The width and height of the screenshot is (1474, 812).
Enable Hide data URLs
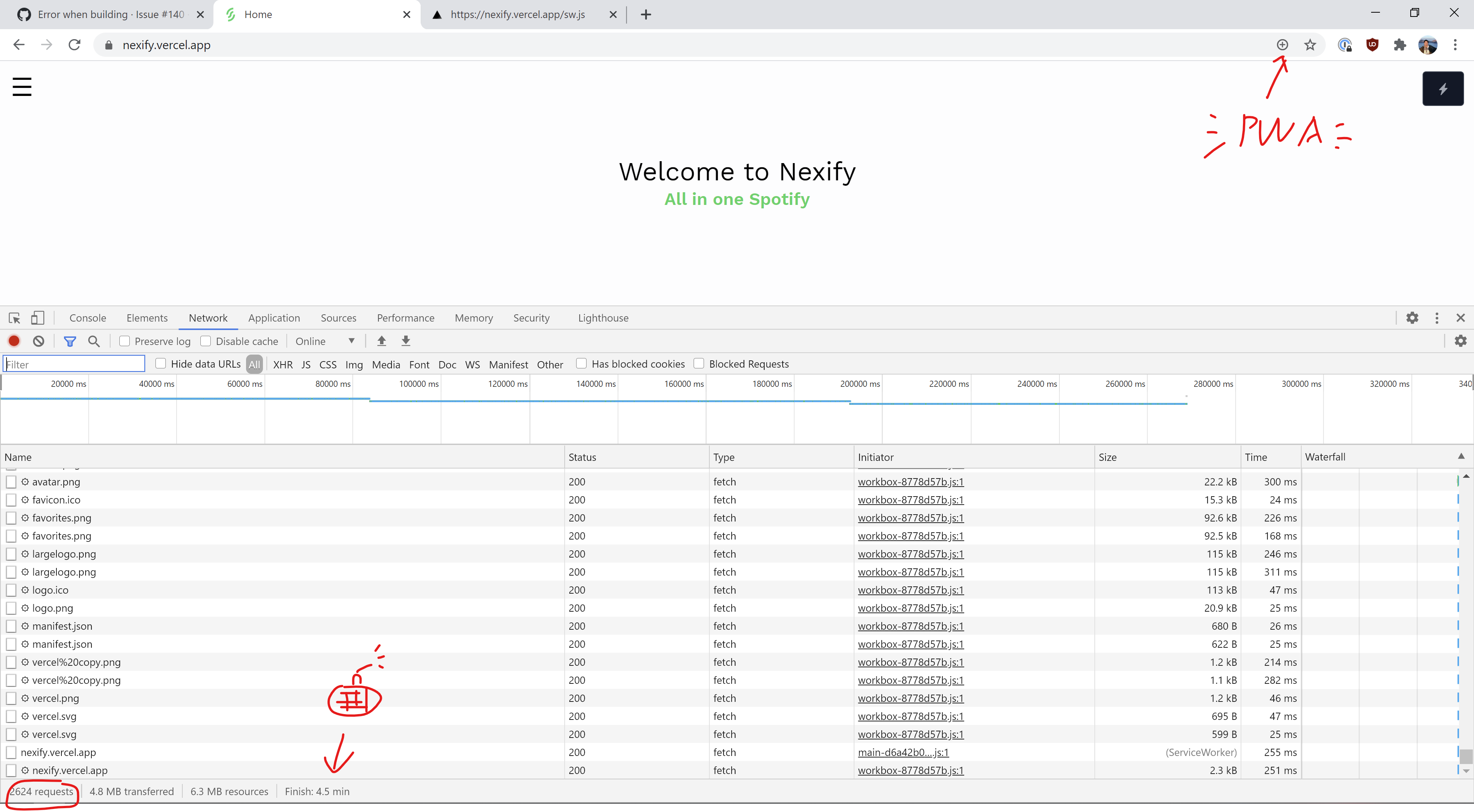click(161, 363)
